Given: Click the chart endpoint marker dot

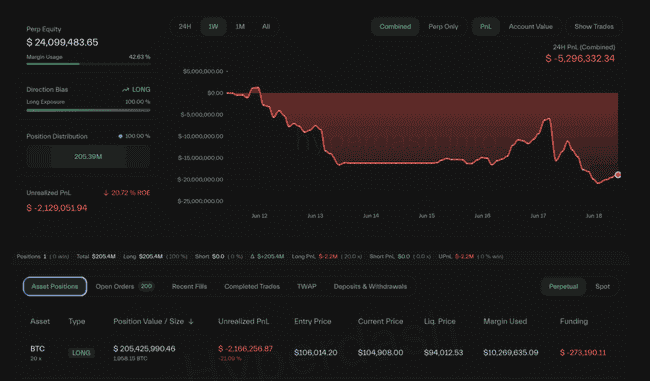Looking at the screenshot, I should point(618,175).
